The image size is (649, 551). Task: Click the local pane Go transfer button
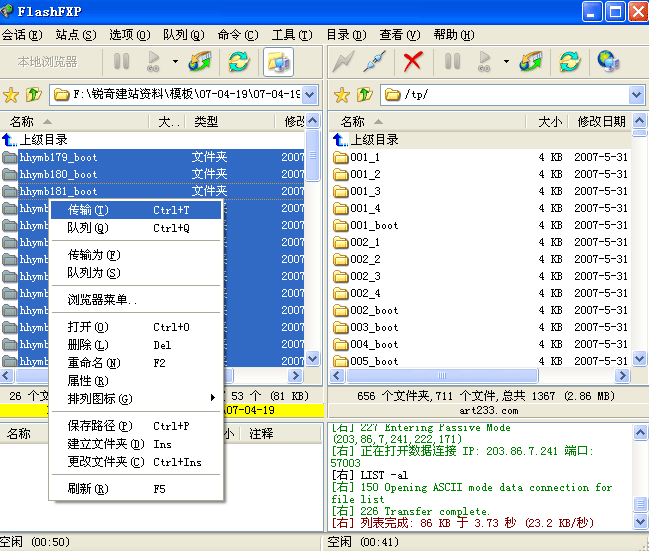[154, 61]
